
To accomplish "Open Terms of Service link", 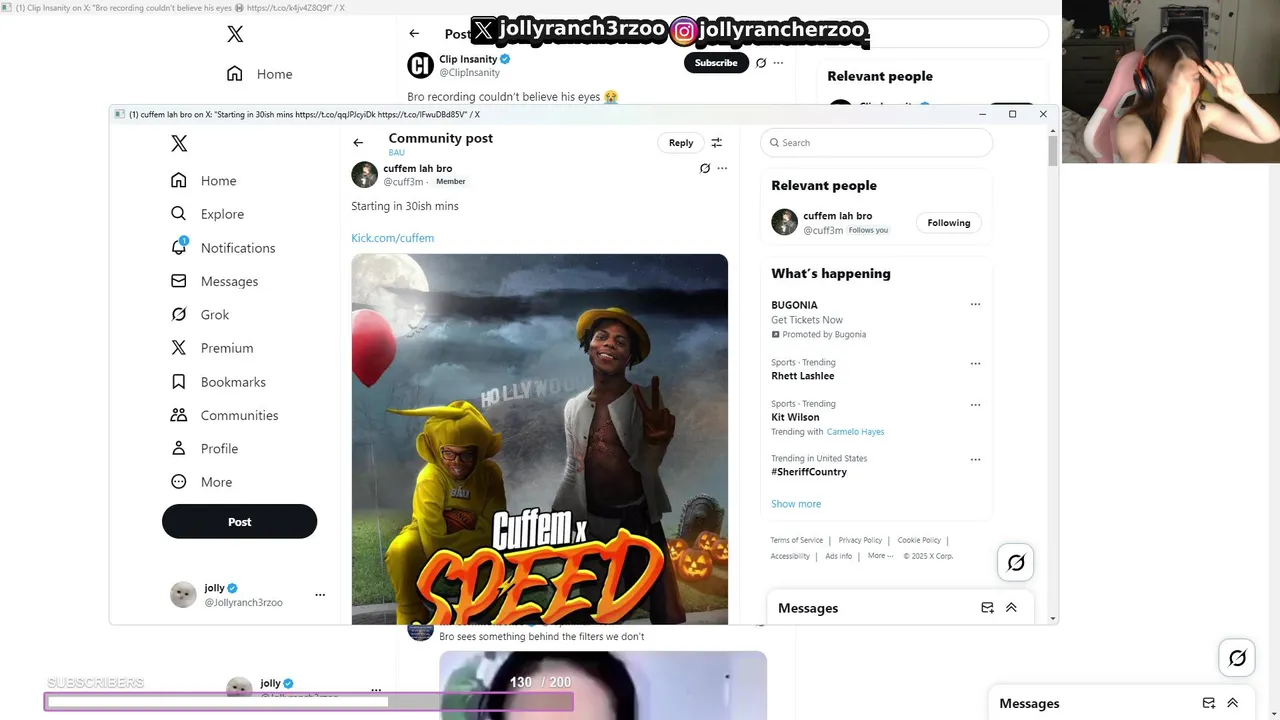I will 796,540.
